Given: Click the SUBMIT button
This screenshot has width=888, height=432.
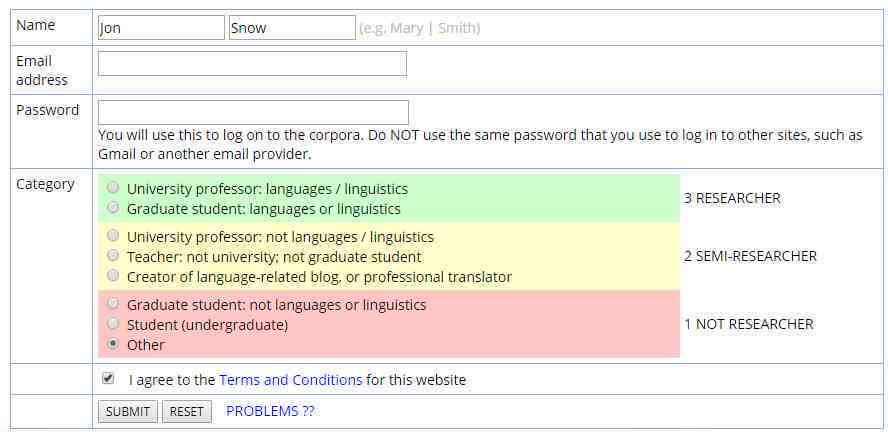Looking at the screenshot, I should (128, 412).
